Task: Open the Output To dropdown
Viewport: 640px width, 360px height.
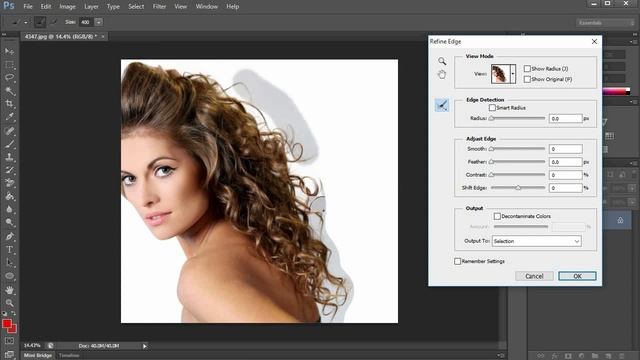Action: pos(537,241)
